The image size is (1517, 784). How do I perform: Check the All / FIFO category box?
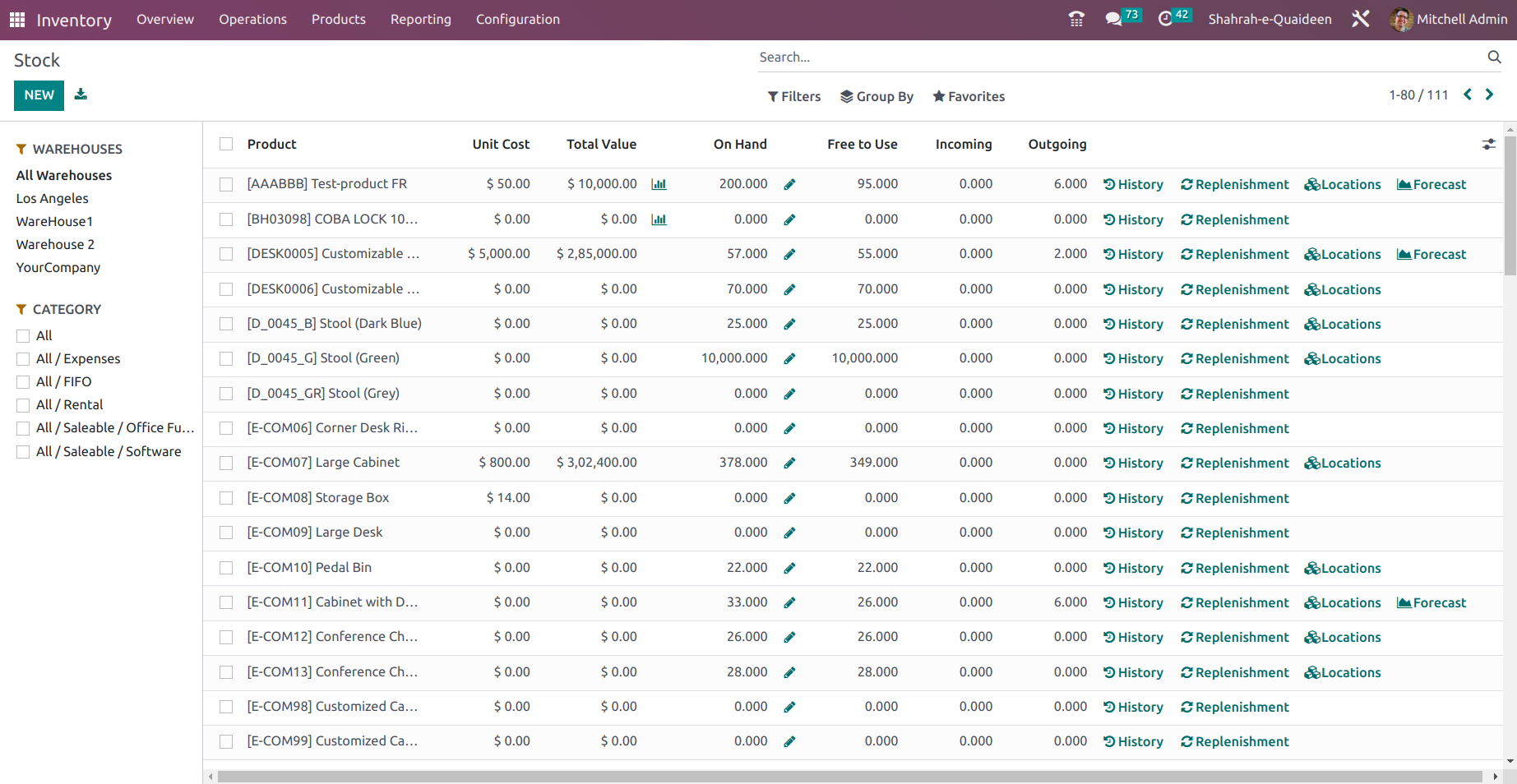pos(23,382)
